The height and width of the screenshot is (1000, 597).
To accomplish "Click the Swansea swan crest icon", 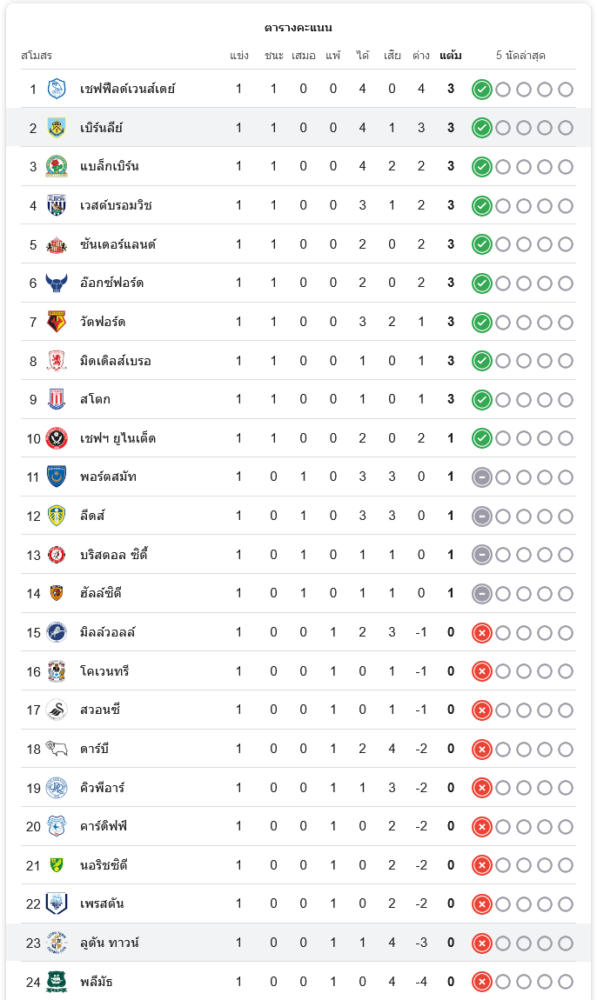I will [57, 710].
